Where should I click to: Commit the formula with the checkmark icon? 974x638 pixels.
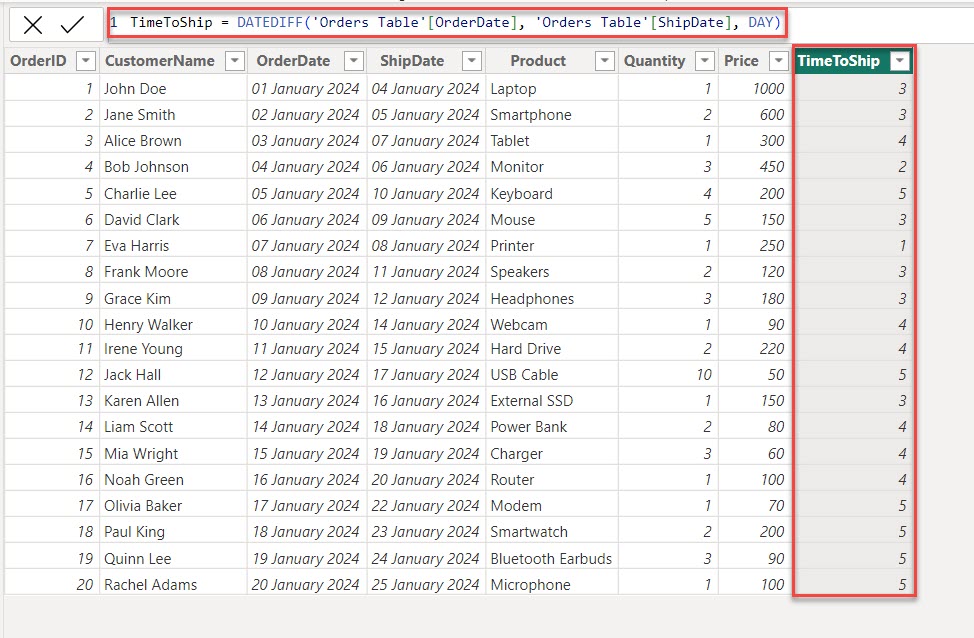[73, 24]
